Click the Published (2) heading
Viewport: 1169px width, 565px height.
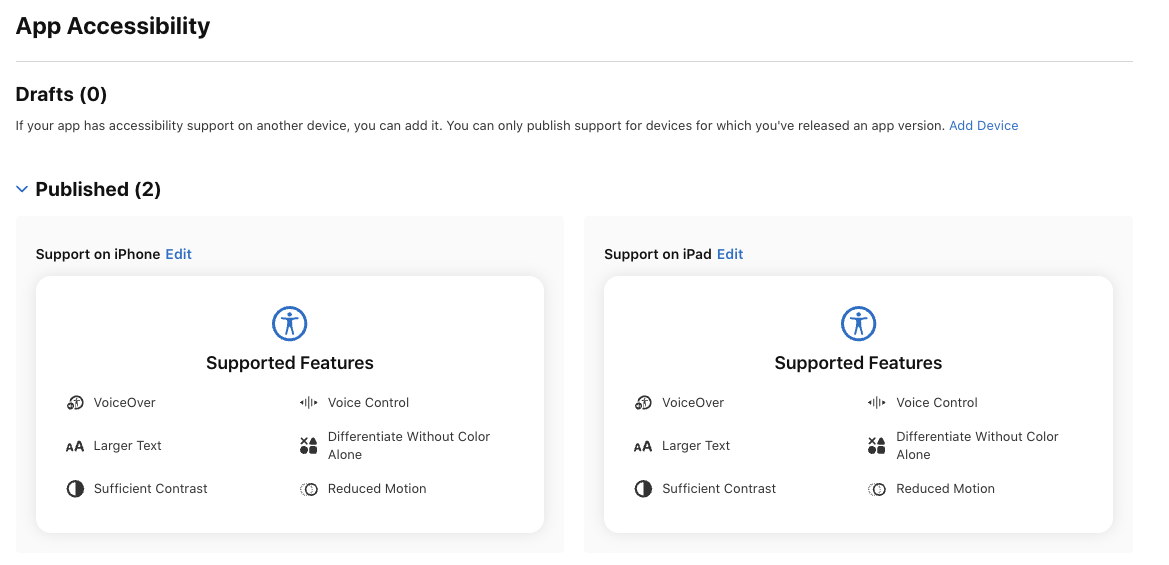pos(98,189)
